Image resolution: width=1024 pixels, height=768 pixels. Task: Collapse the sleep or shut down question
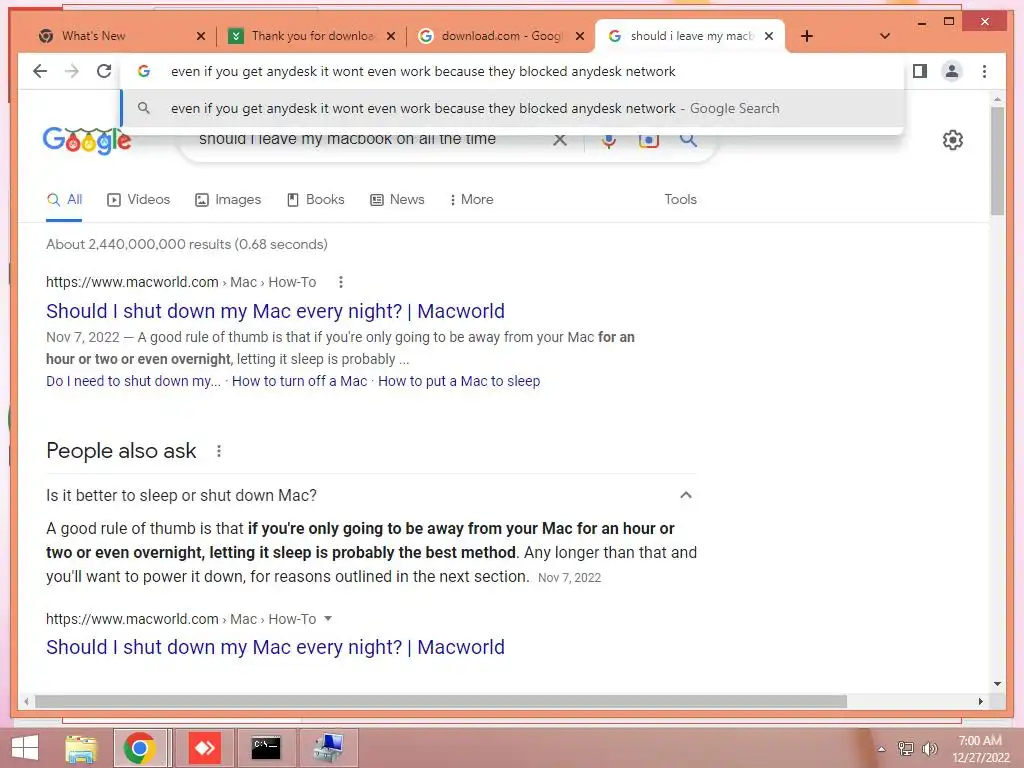[x=686, y=495]
